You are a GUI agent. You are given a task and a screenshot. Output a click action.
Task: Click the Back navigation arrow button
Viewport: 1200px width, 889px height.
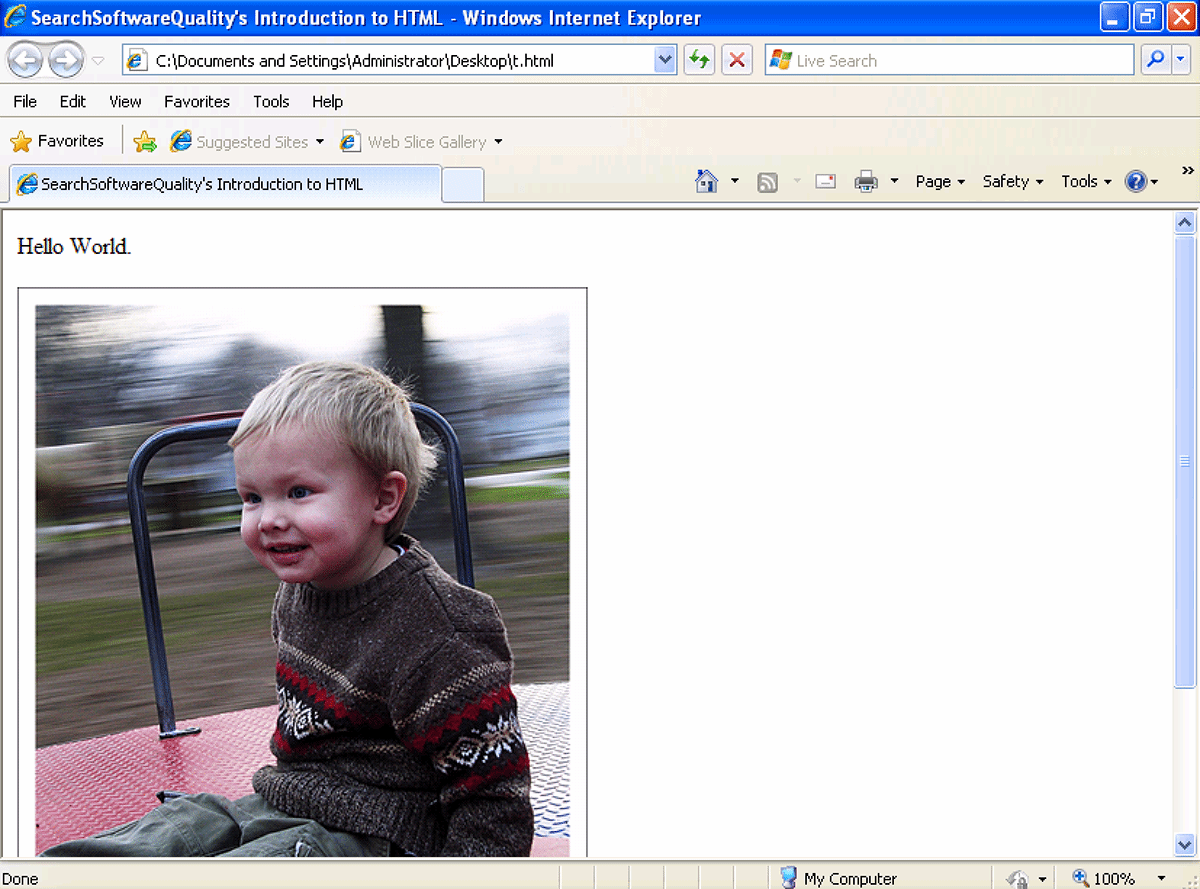[26, 61]
